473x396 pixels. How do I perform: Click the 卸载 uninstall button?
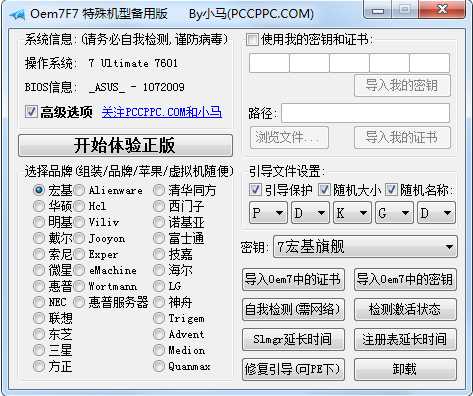point(405,369)
